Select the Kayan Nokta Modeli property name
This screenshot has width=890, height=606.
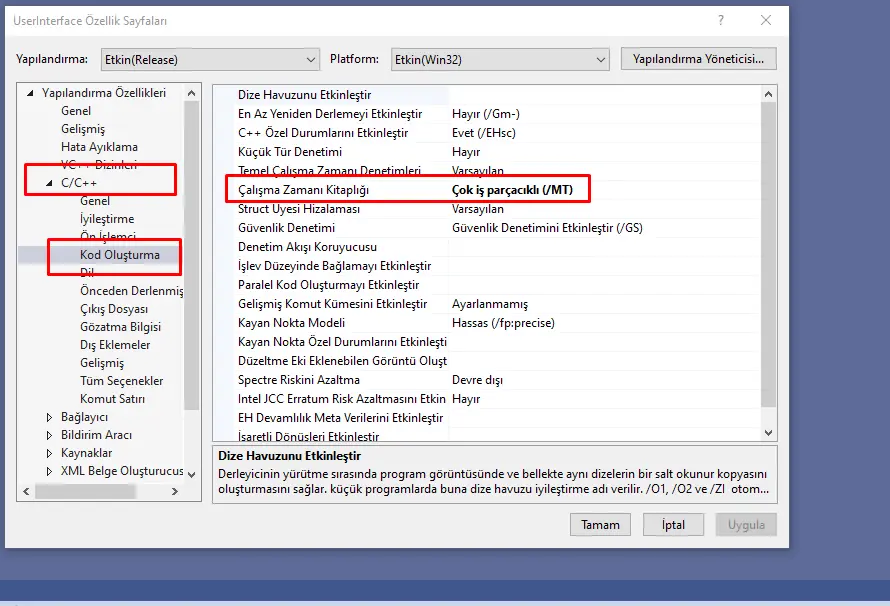coord(292,323)
